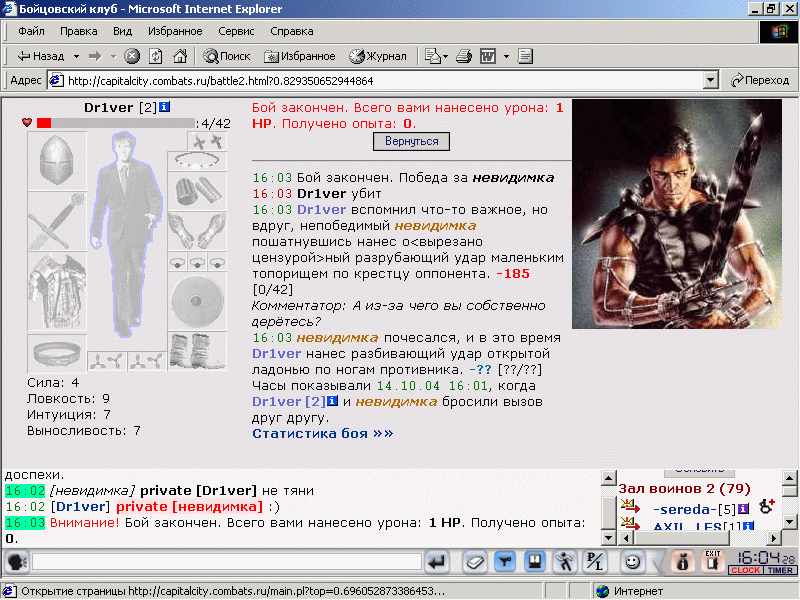Open the smiley emoticons button
Image resolution: width=800 pixels, height=600 pixels.
coord(633,562)
